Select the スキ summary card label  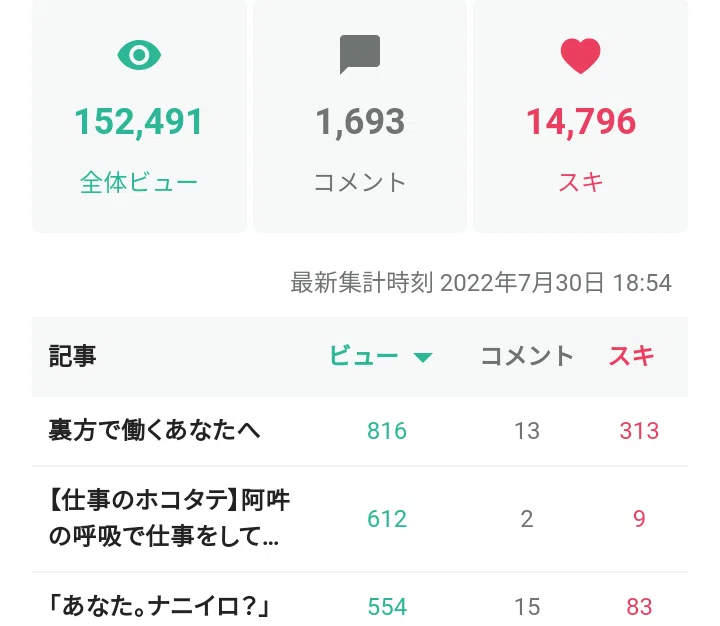pyautogui.click(x=580, y=182)
